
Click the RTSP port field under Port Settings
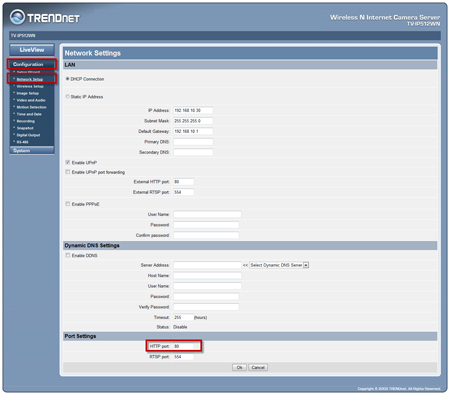click(x=183, y=357)
